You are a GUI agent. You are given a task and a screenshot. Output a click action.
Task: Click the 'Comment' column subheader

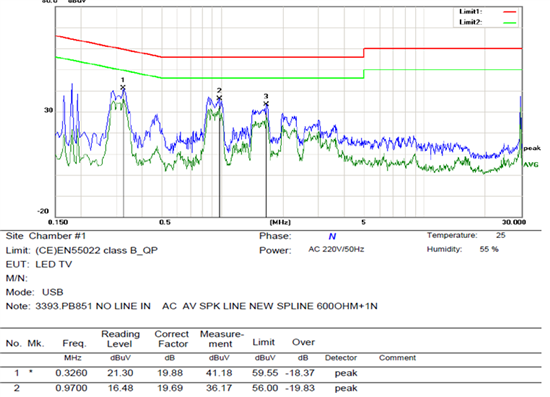(x=397, y=358)
